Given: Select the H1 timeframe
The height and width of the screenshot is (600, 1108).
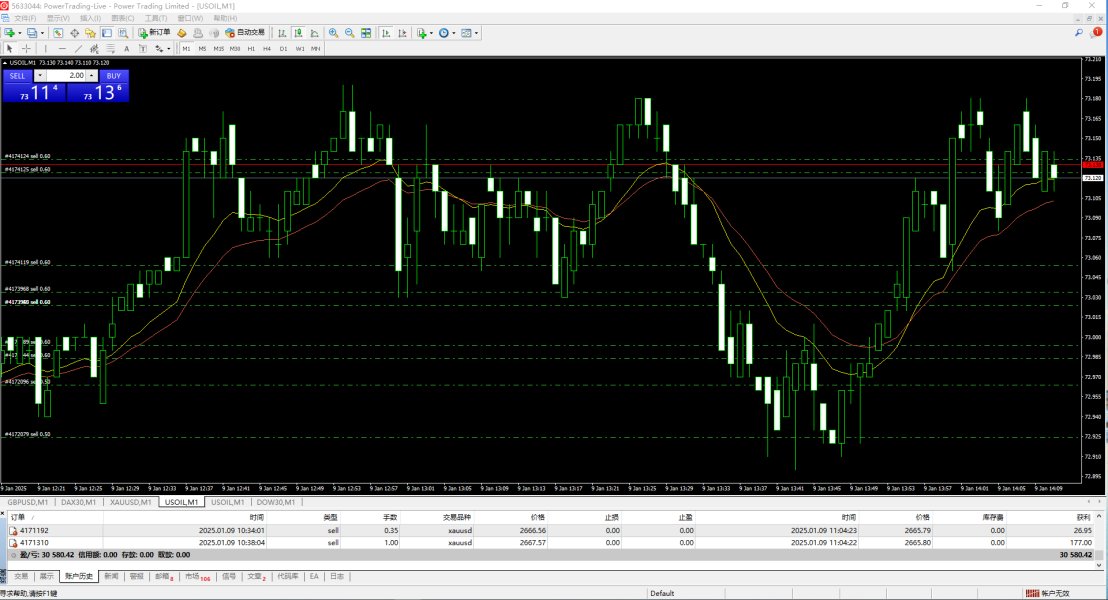Looking at the screenshot, I should pyautogui.click(x=251, y=48).
